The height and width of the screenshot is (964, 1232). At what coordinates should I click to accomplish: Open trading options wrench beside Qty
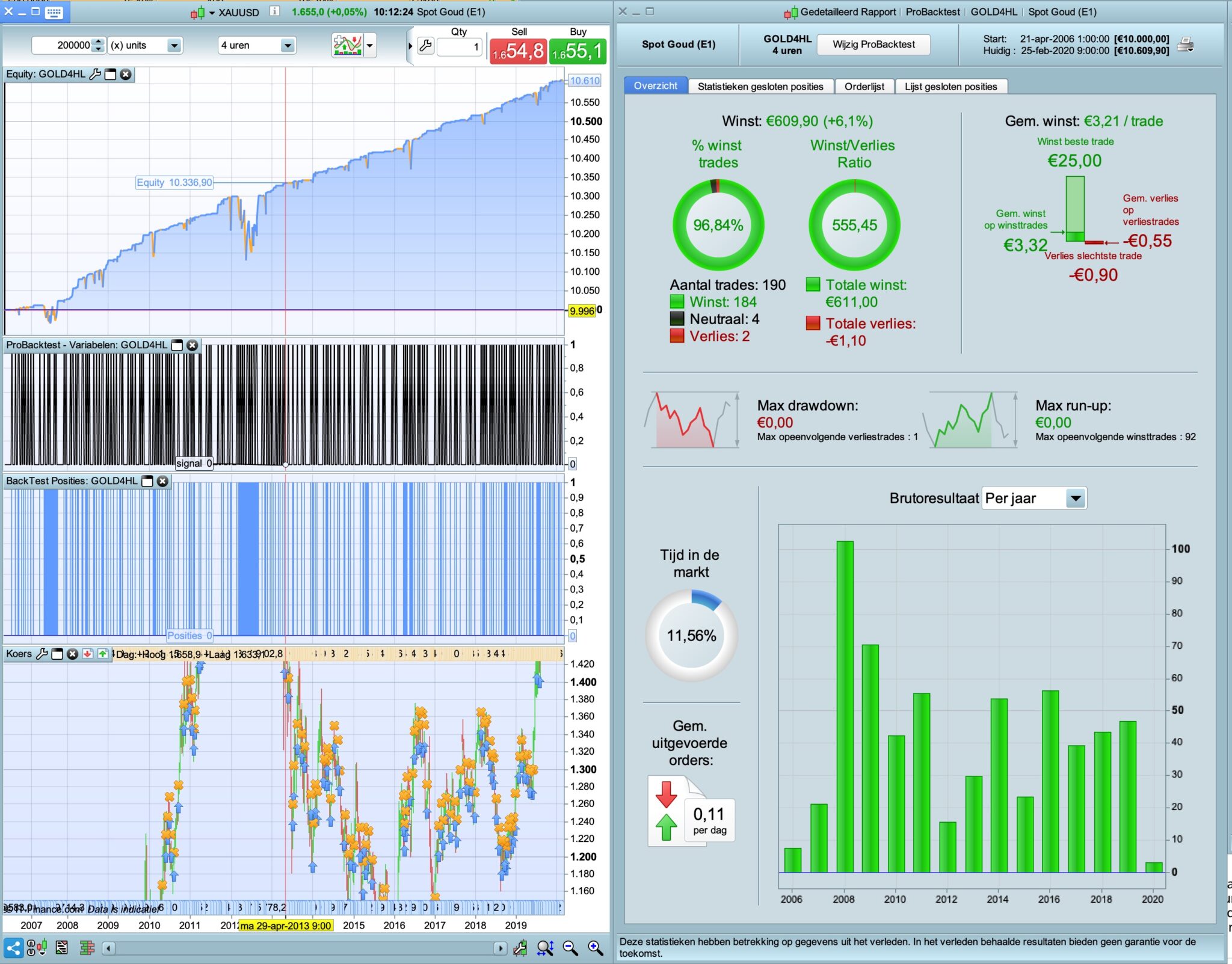pos(425,46)
